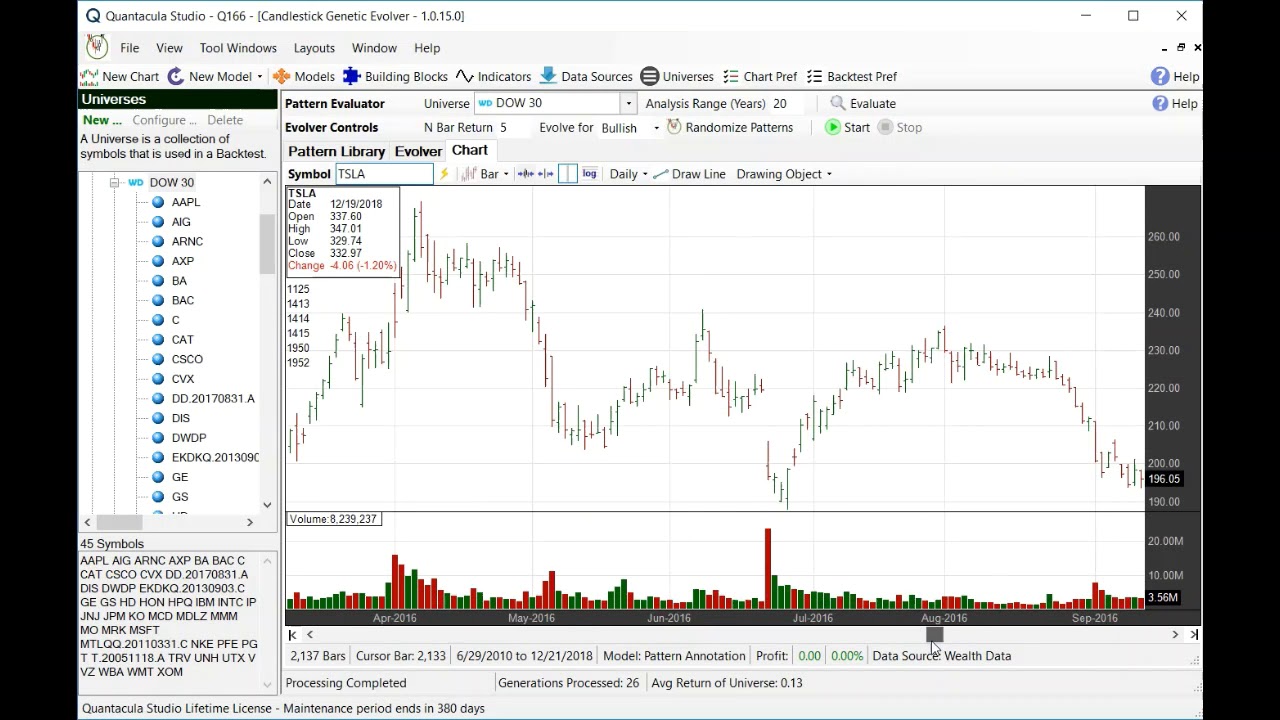Select DWDP in the universe tree
Image resolution: width=1280 pixels, height=720 pixels.
tap(189, 438)
